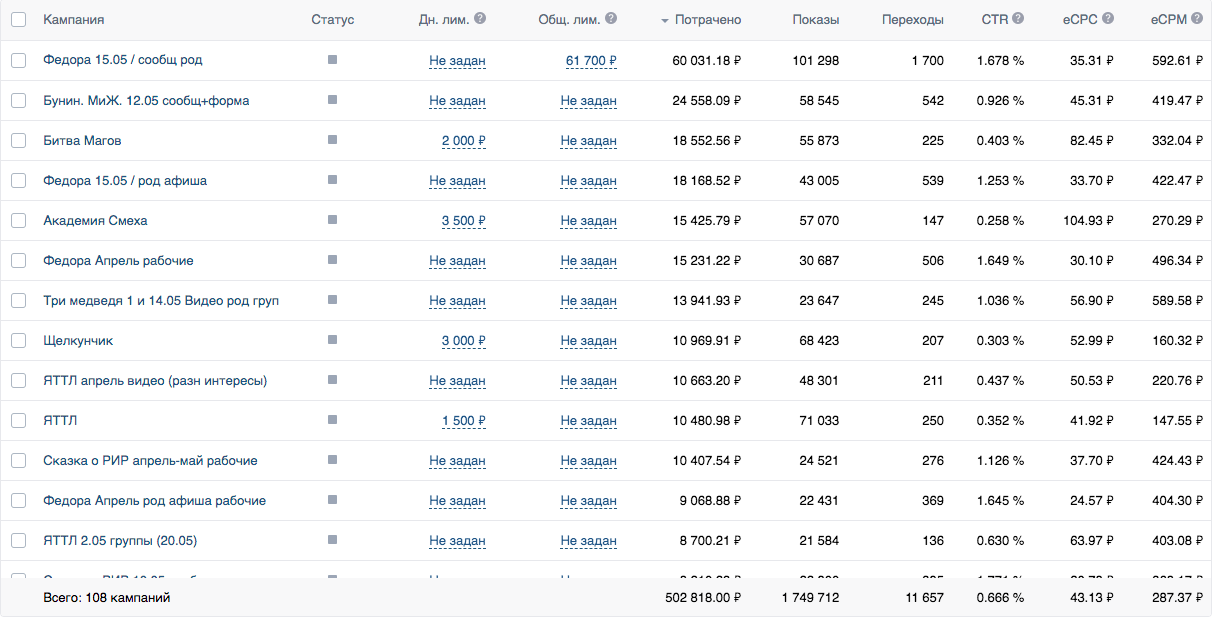1214x617 pixels.
Task: Click the Кампания column header
Action: tap(73, 20)
